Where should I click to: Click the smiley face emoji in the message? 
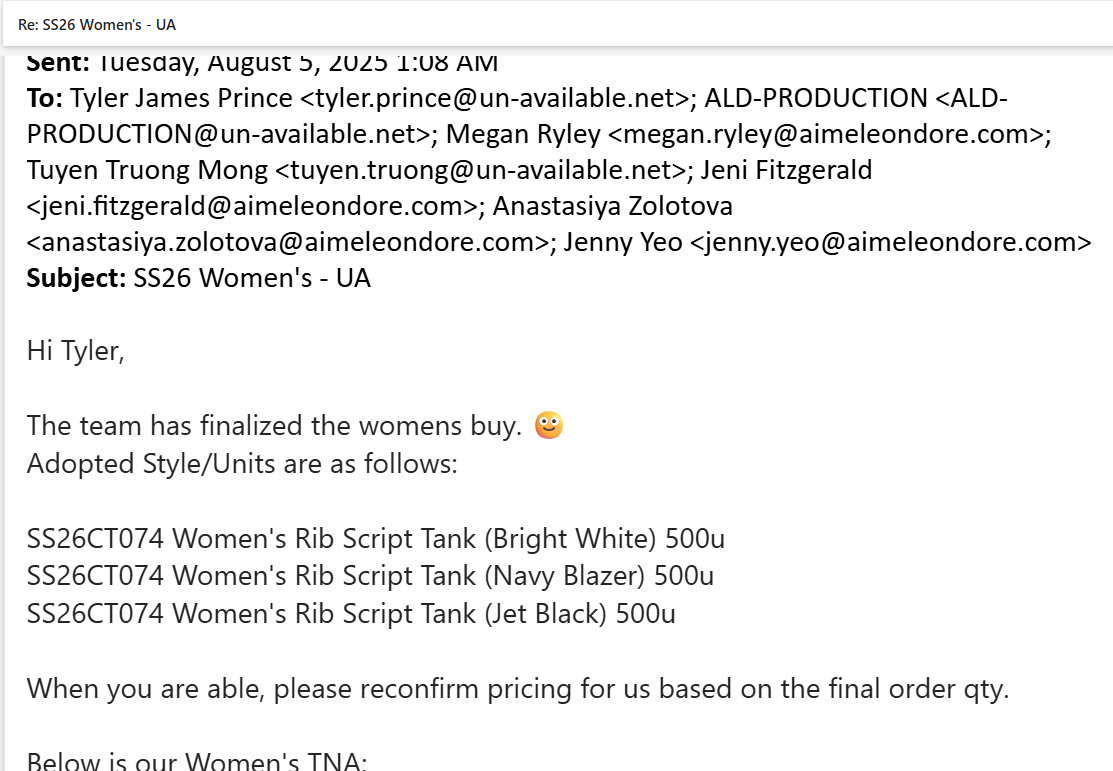[548, 425]
